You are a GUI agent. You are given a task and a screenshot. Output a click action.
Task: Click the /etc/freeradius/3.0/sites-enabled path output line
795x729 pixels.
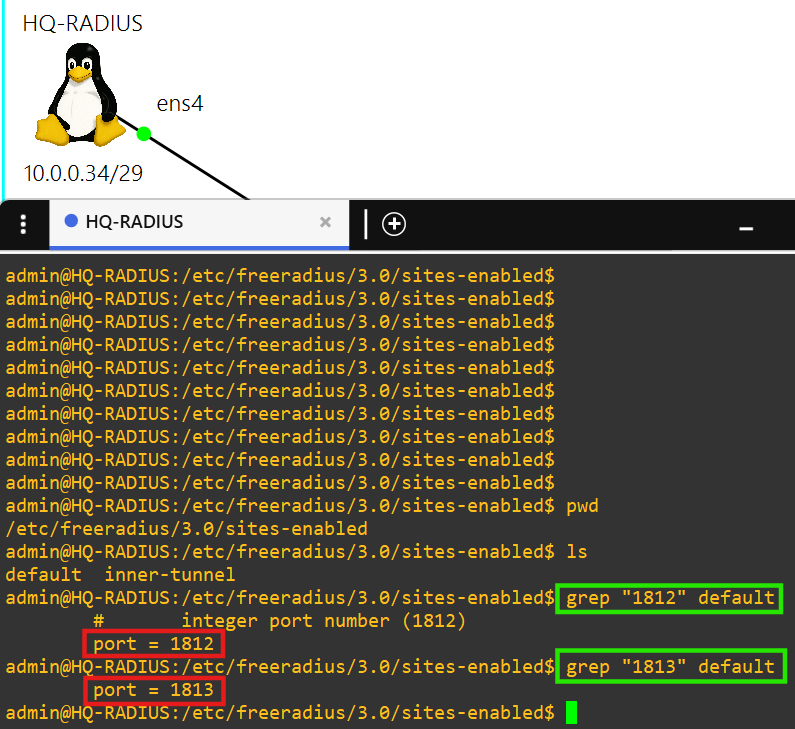coord(186,529)
